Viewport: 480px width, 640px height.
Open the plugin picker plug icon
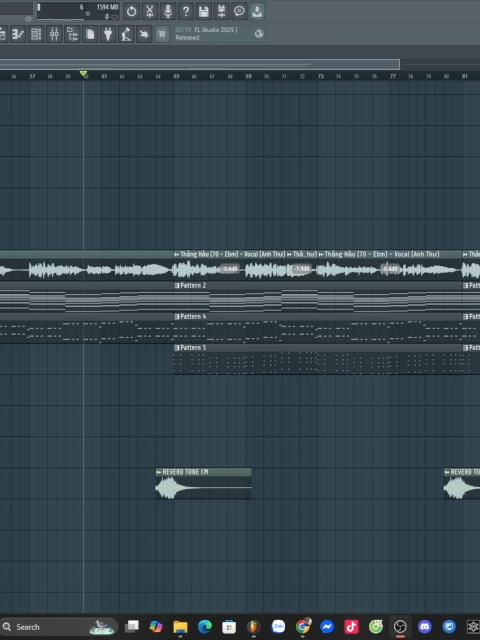(x=108, y=34)
